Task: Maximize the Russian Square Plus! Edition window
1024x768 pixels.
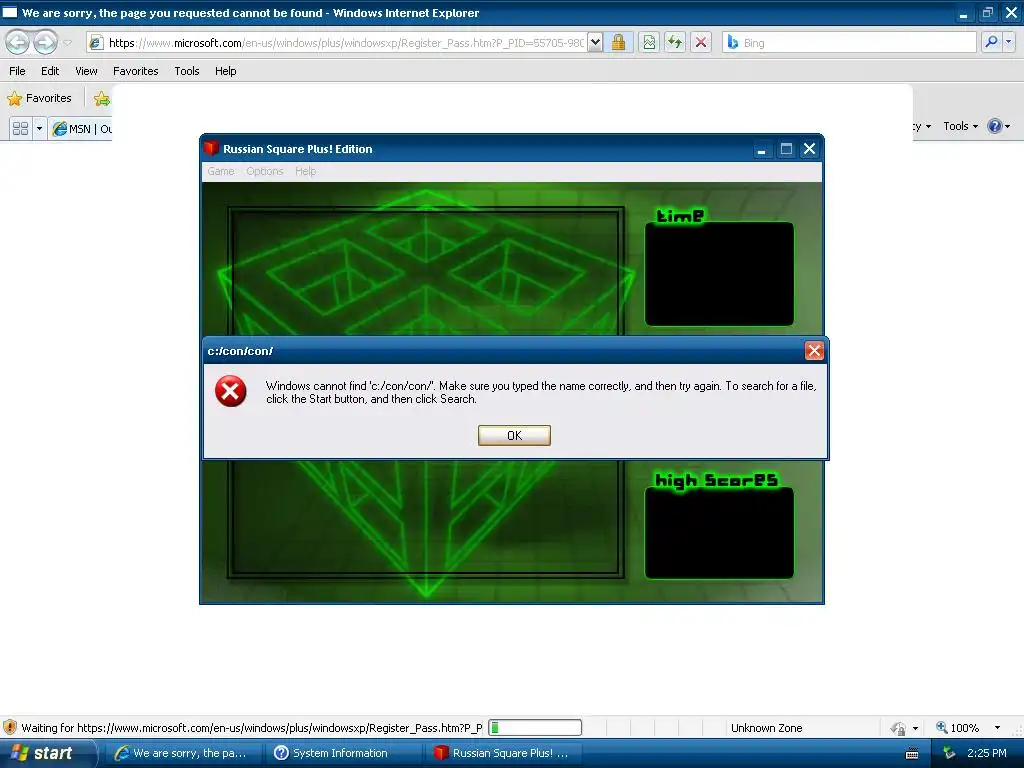Action: (x=786, y=149)
